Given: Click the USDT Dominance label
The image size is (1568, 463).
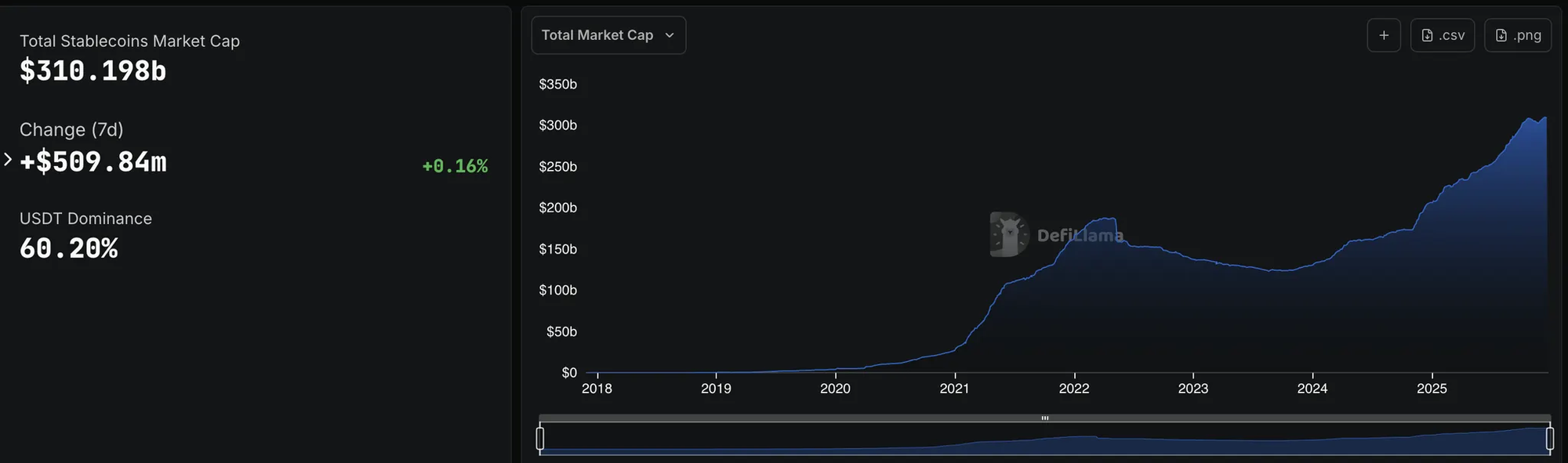Looking at the screenshot, I should coord(85,219).
